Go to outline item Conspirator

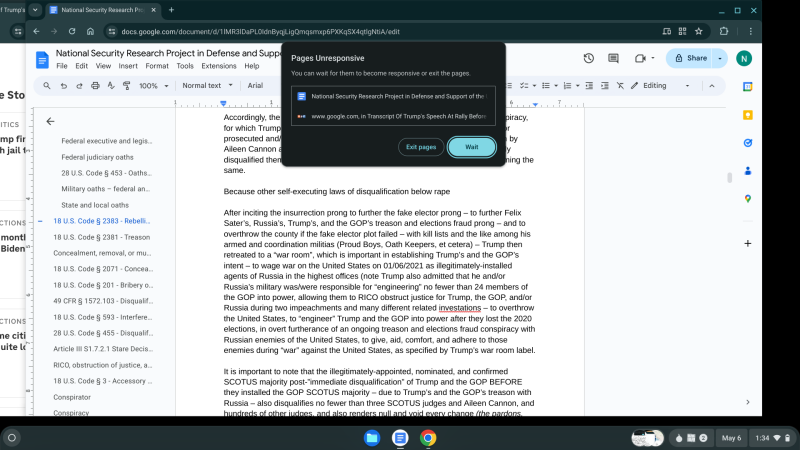pos(72,397)
